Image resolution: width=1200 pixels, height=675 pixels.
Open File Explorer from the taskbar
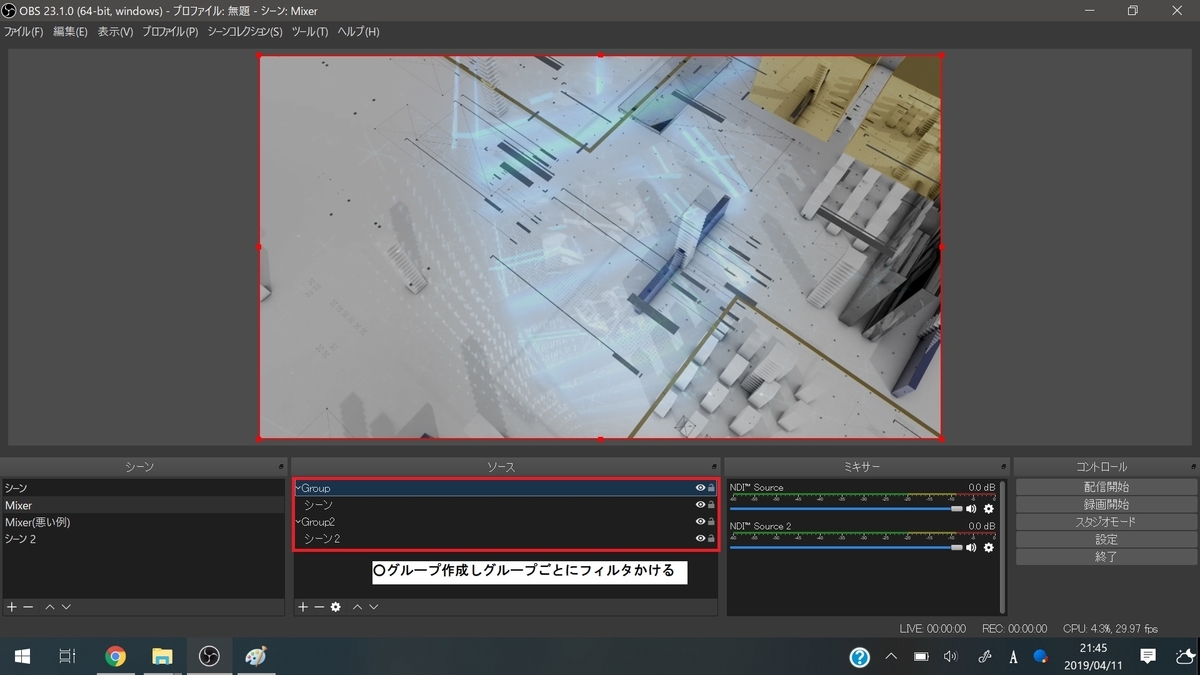162,656
